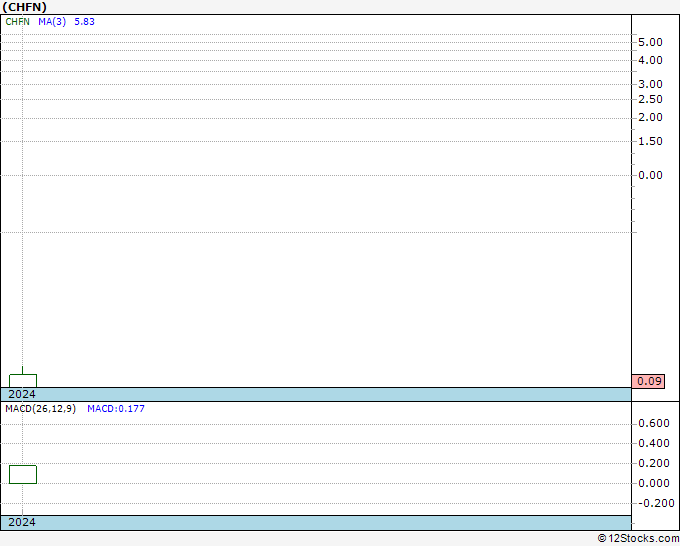This screenshot has height=546, width=680.
Task: Click the 4.00 price axis label
Action: tap(650, 60)
